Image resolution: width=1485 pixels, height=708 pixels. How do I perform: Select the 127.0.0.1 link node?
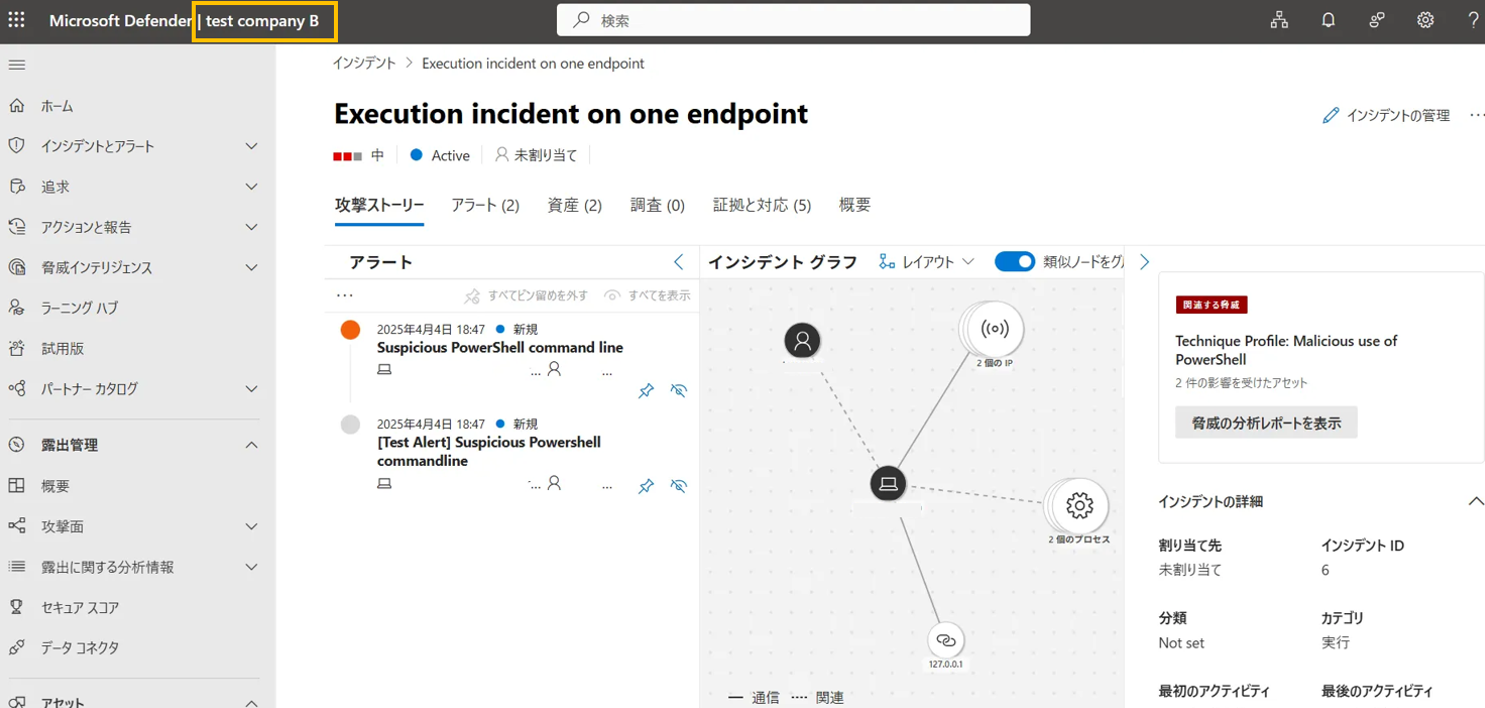946,640
